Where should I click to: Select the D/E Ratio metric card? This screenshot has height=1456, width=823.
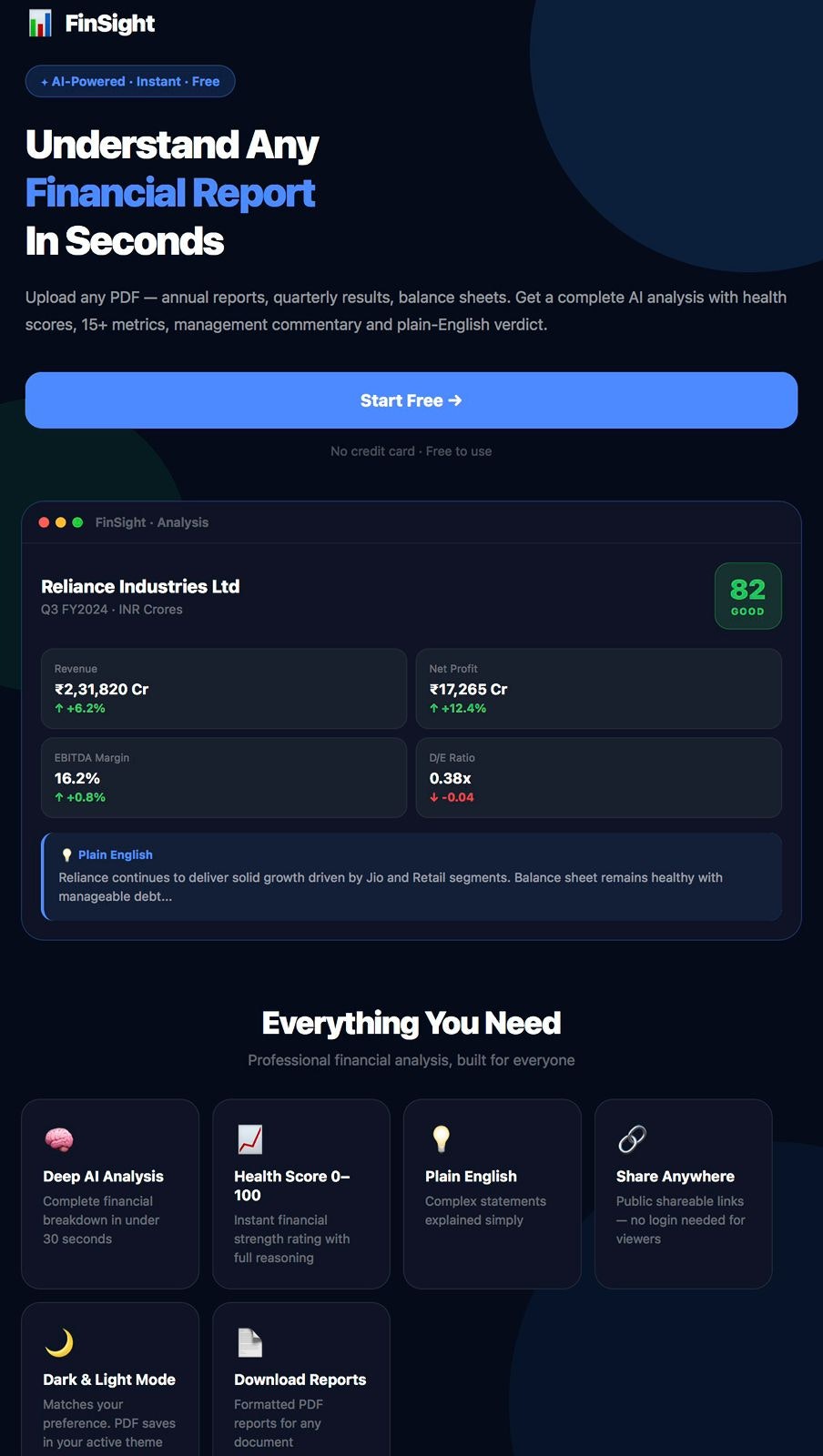[x=599, y=778]
